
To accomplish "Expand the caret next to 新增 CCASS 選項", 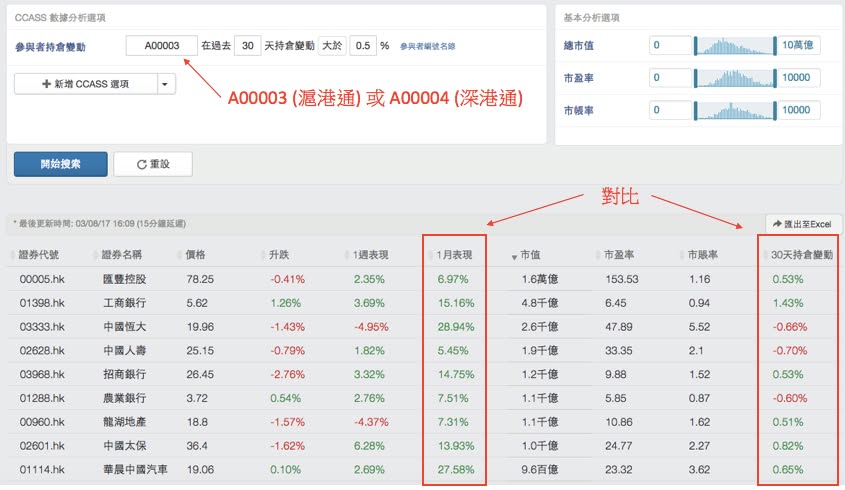I will [x=166, y=84].
